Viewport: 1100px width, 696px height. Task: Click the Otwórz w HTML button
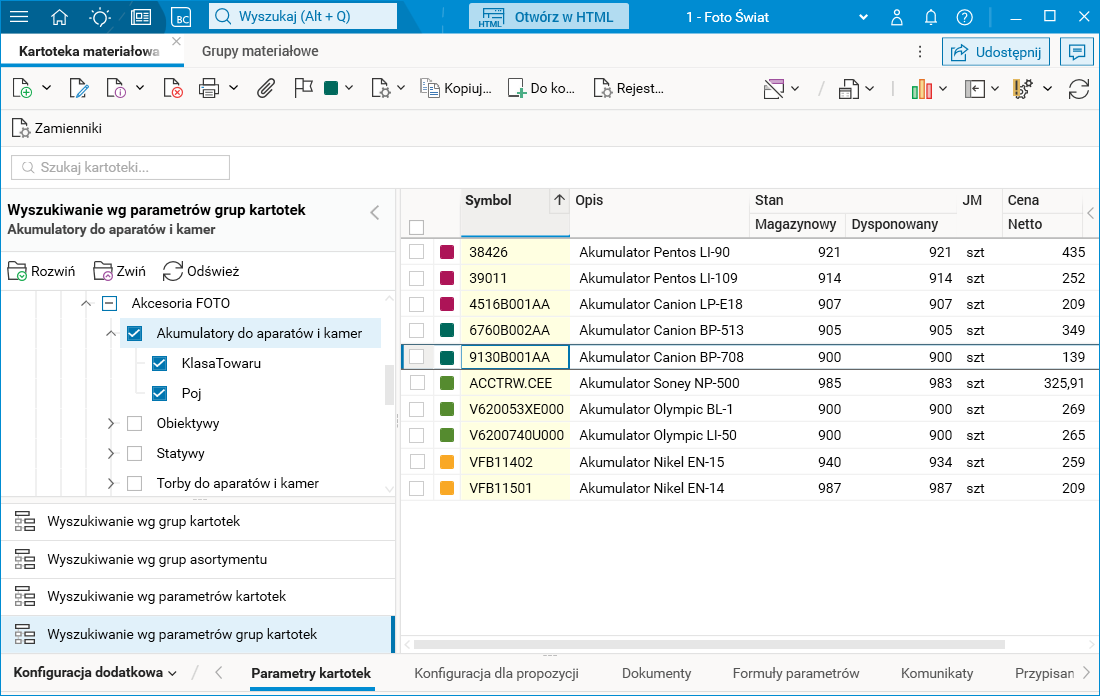click(548, 17)
